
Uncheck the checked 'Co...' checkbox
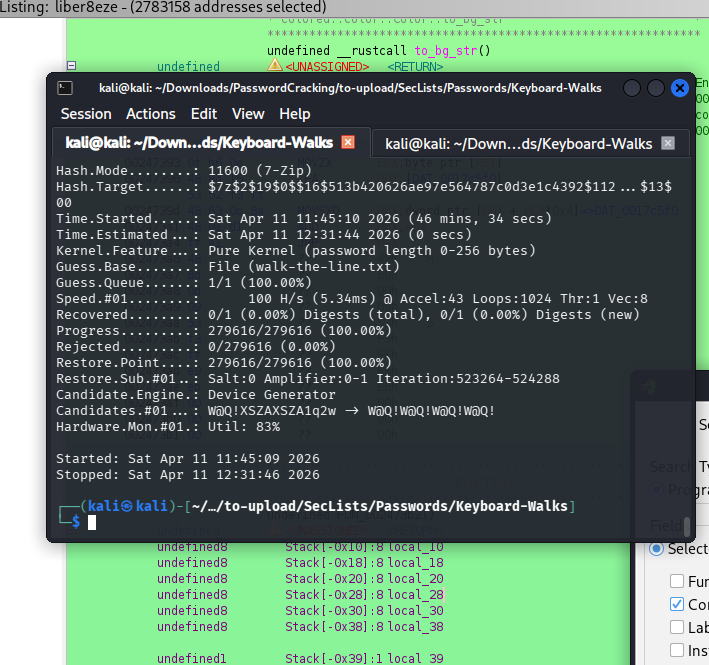tap(676, 604)
